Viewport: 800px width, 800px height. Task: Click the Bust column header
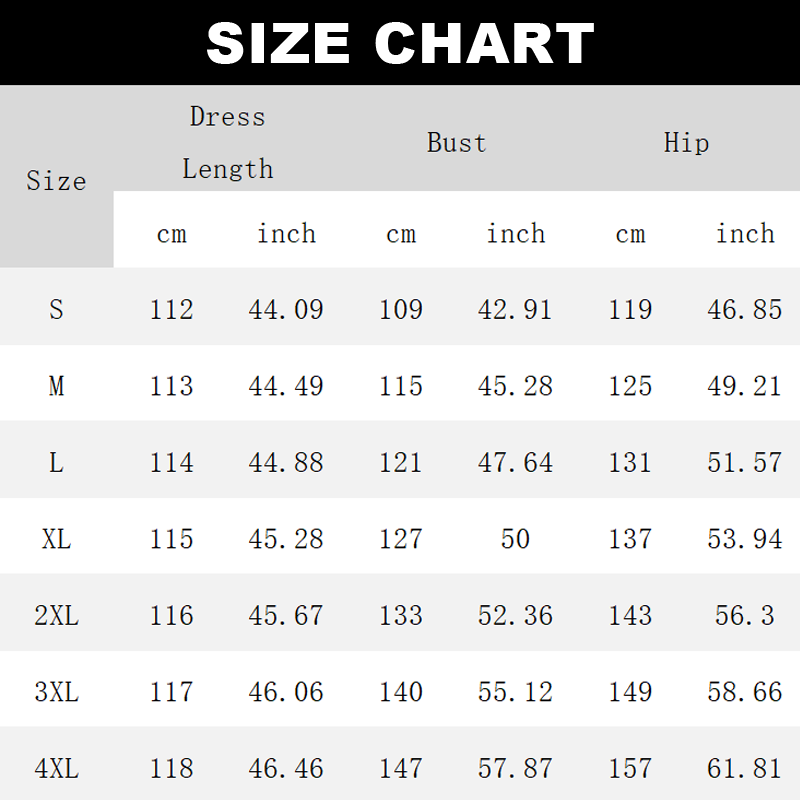(x=457, y=142)
